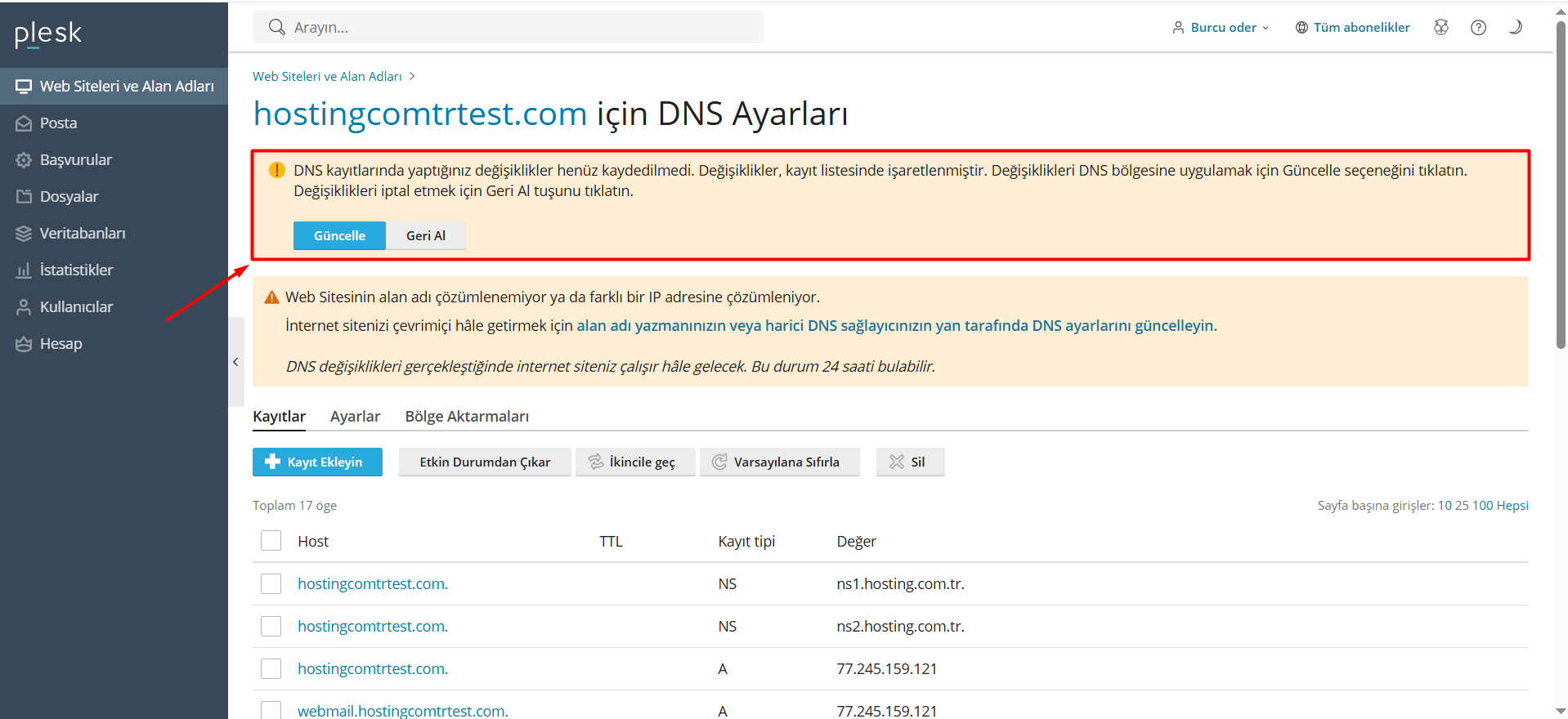Open the hostingcomtrtest.com. A record link

tap(373, 668)
